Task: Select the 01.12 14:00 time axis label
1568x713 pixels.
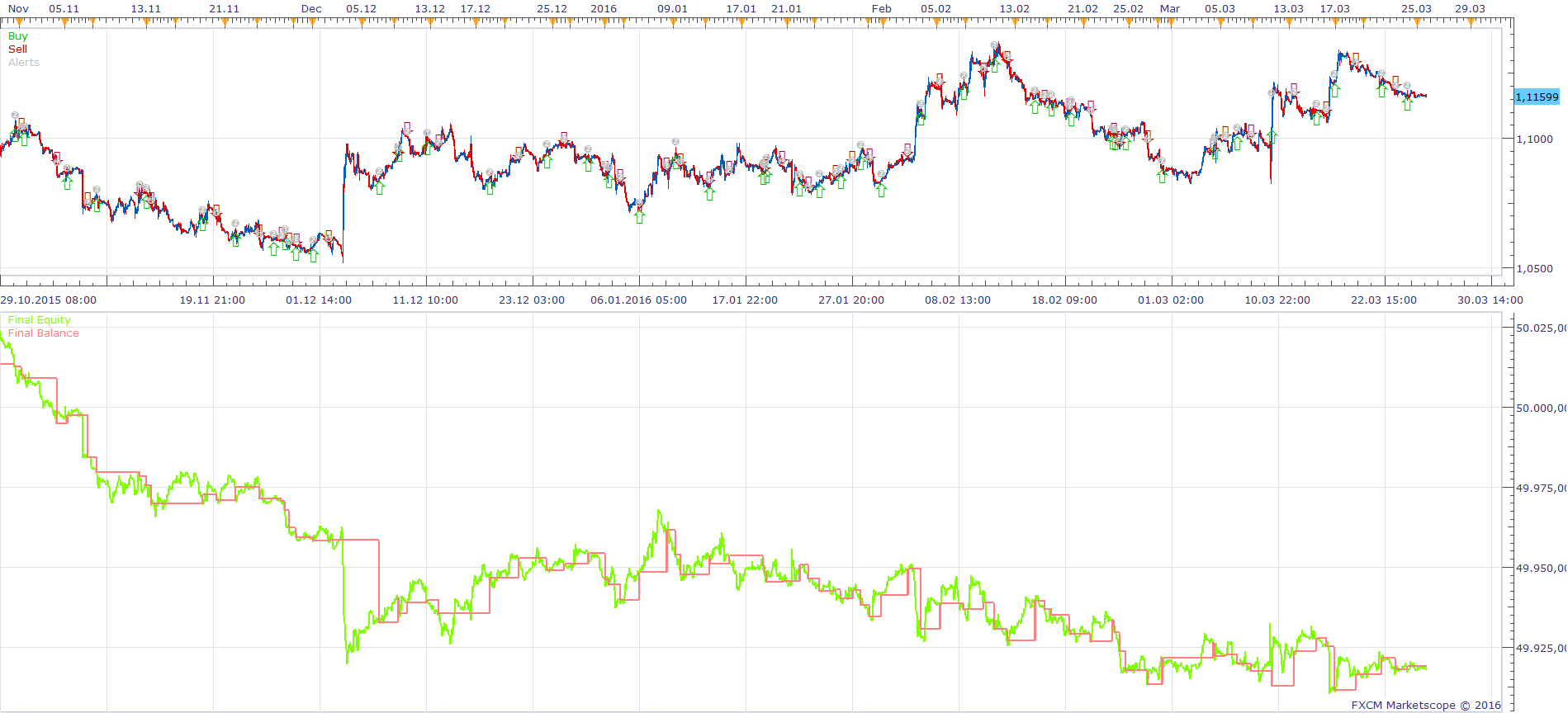Action: pos(319,300)
